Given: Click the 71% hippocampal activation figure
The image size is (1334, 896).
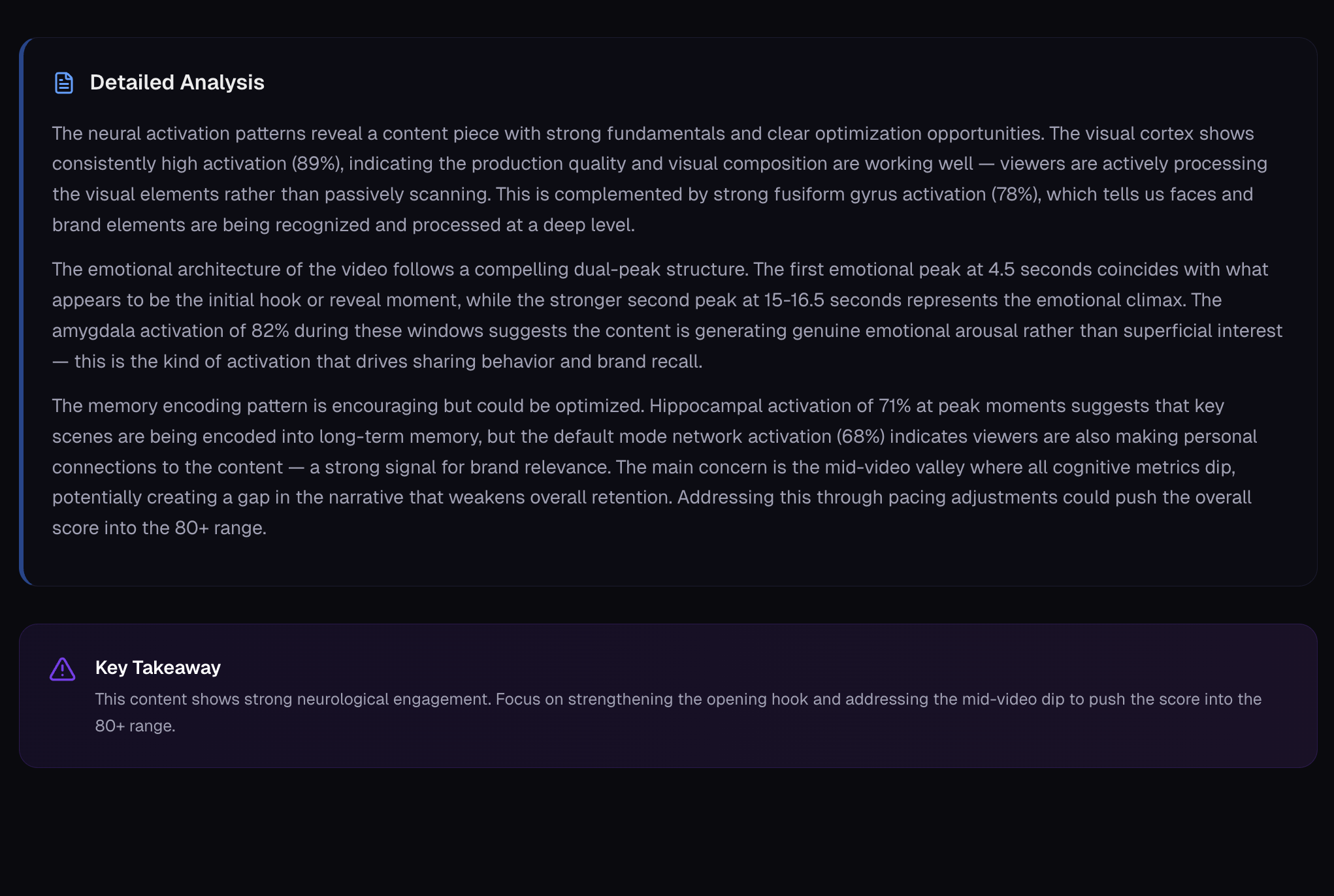Looking at the screenshot, I should pyautogui.click(x=894, y=406).
